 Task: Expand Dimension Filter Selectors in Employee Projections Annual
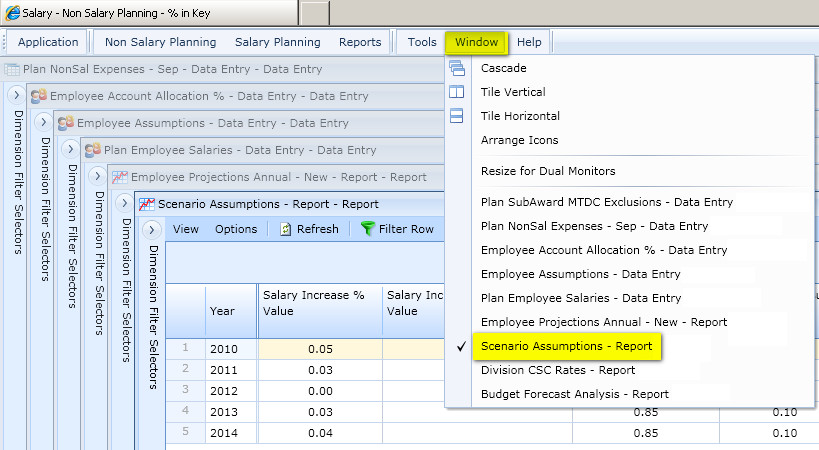pos(124,203)
